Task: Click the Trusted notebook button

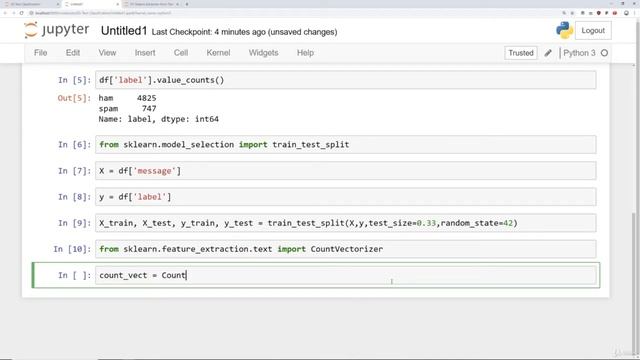Action: [x=520, y=53]
